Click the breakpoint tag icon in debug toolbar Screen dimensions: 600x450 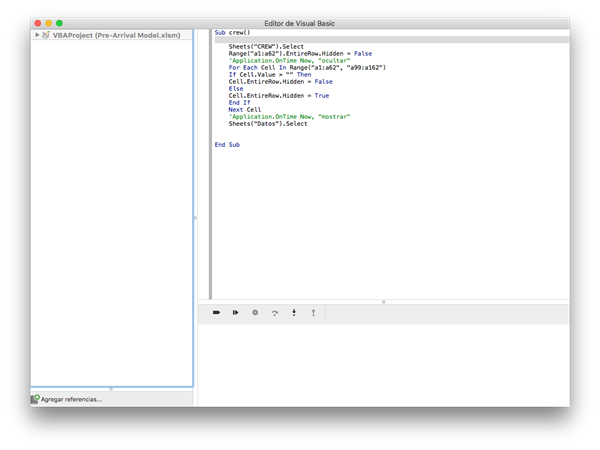216,313
